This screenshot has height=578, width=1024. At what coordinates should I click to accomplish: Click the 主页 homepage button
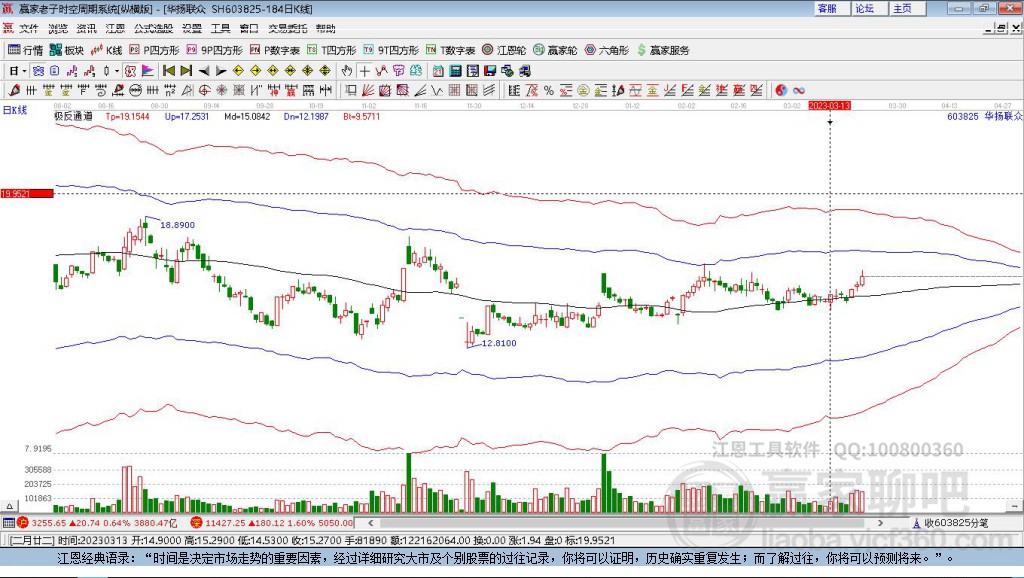click(906, 8)
